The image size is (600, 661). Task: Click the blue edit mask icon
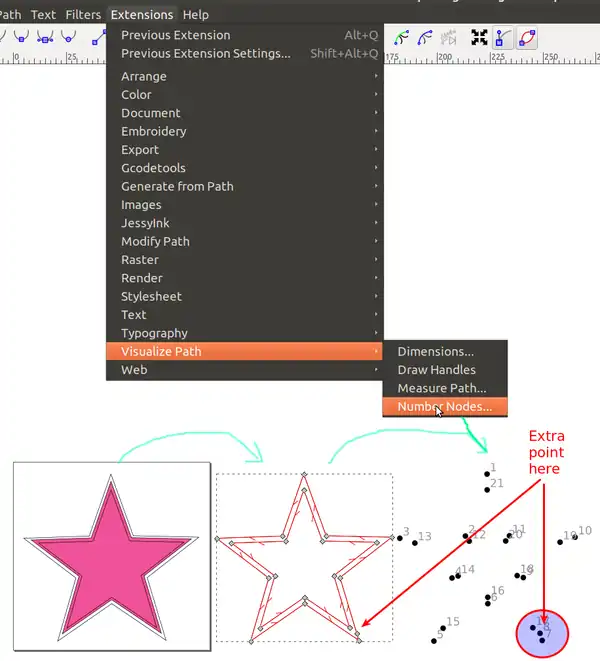click(x=425, y=37)
